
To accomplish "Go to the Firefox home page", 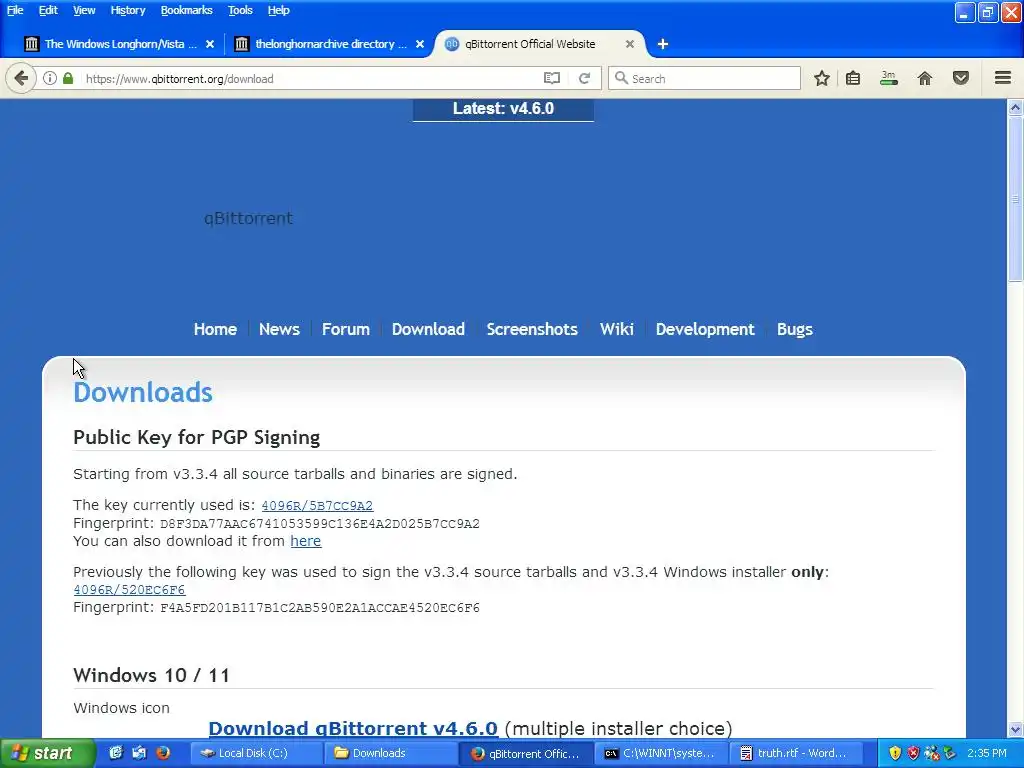I will pyautogui.click(x=925, y=78).
